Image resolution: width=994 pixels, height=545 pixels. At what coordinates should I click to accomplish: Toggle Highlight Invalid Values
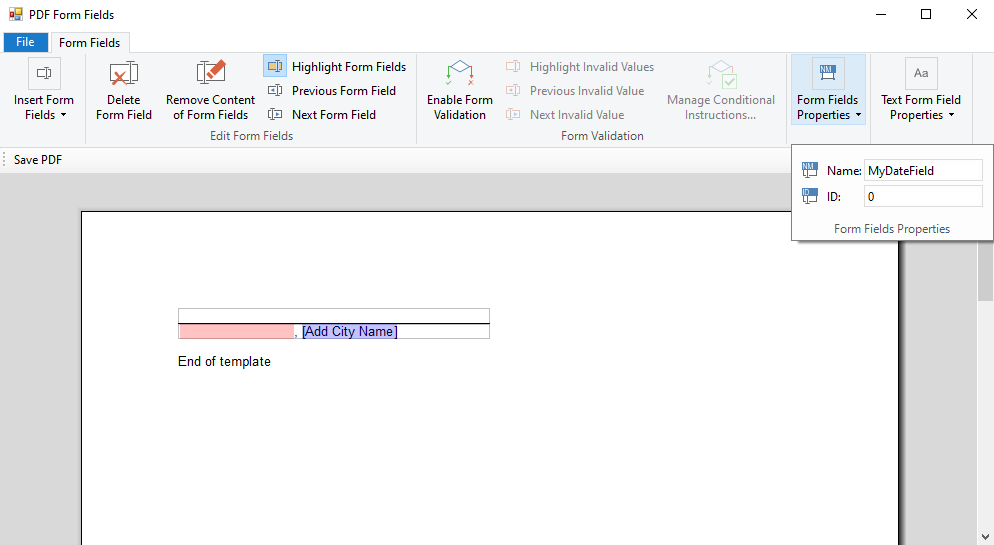point(580,67)
